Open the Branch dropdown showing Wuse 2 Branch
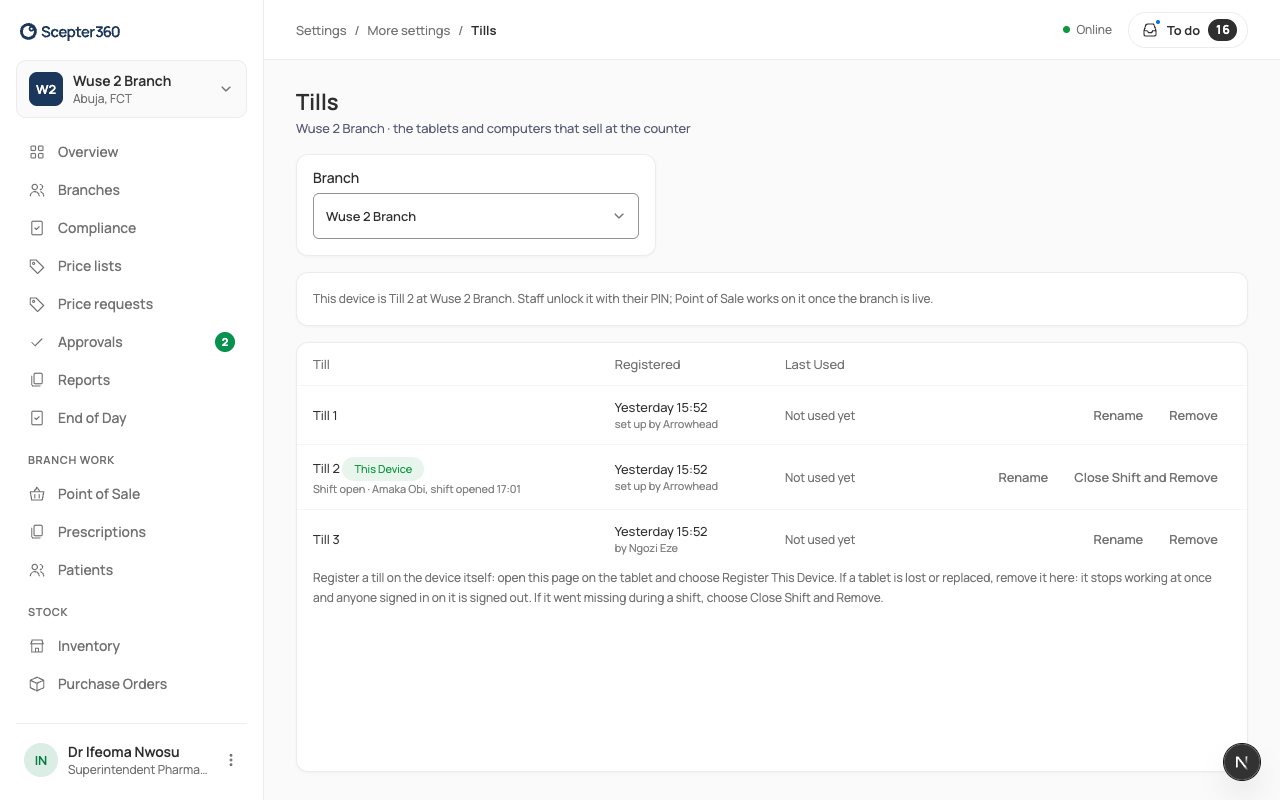This screenshot has width=1280, height=800. tap(476, 216)
